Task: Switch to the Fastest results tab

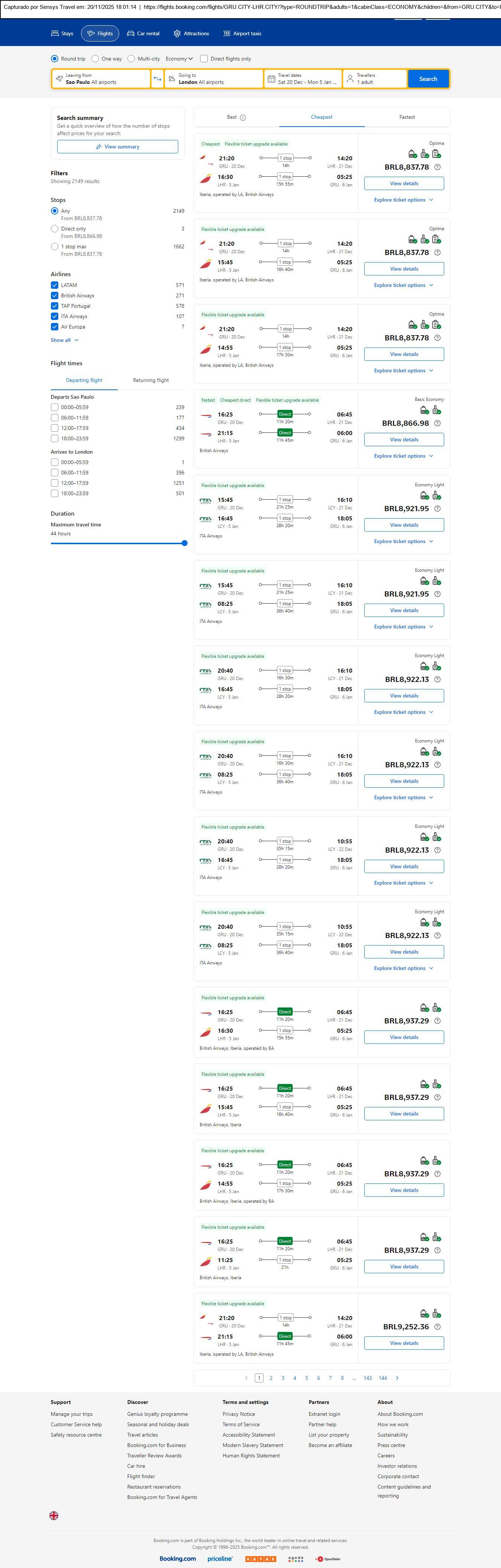Action: (x=407, y=117)
